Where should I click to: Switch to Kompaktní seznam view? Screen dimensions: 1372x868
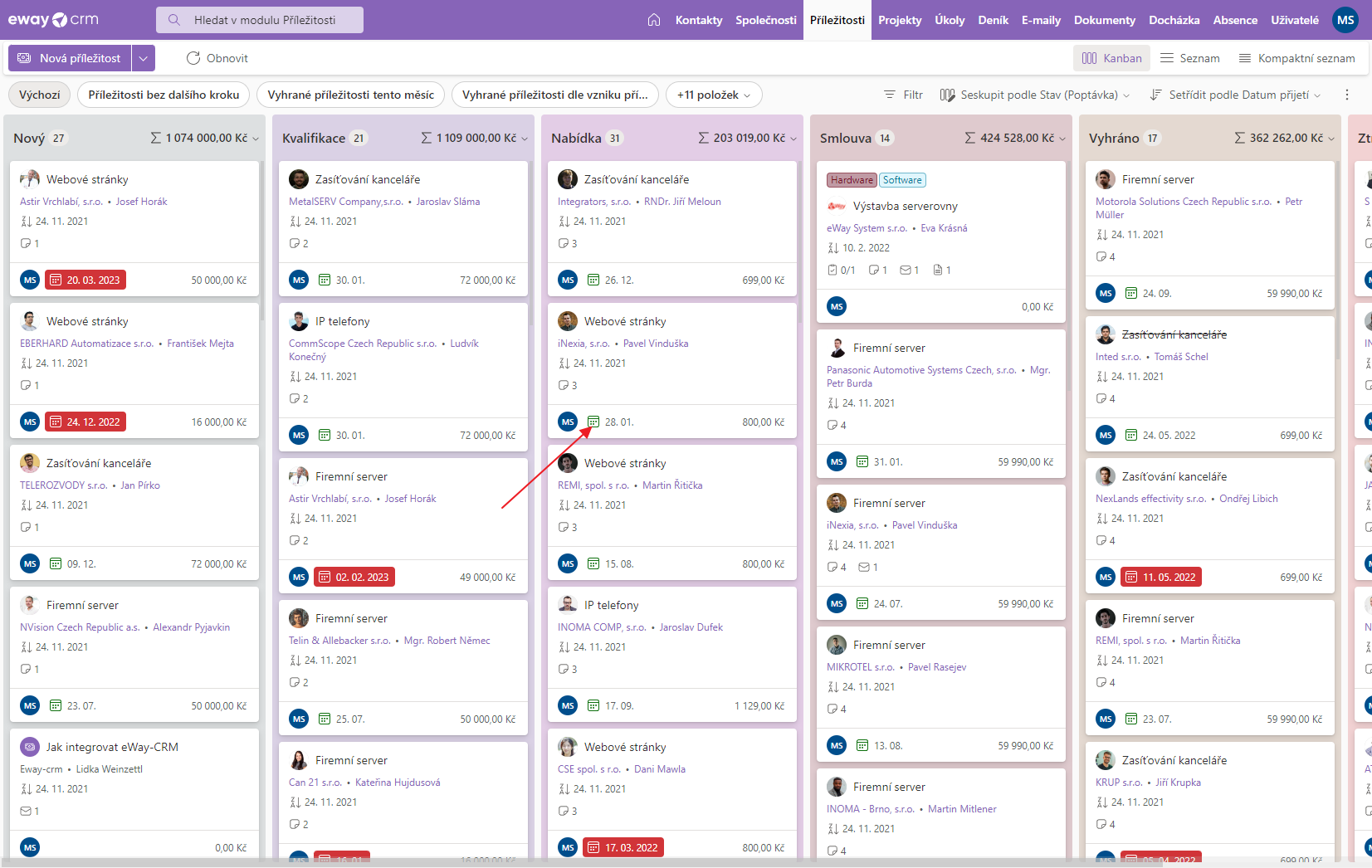point(1296,58)
